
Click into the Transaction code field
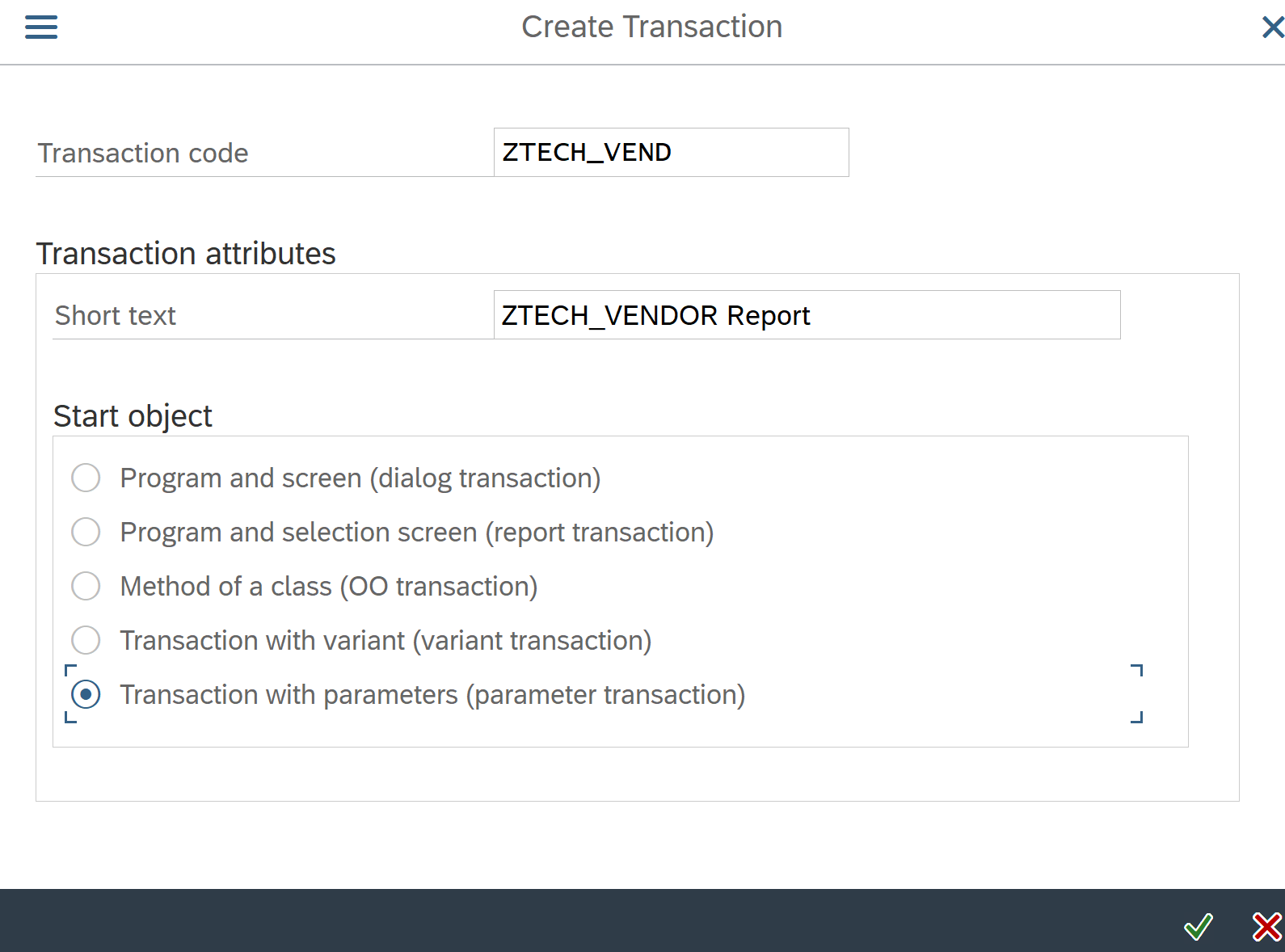tap(671, 152)
